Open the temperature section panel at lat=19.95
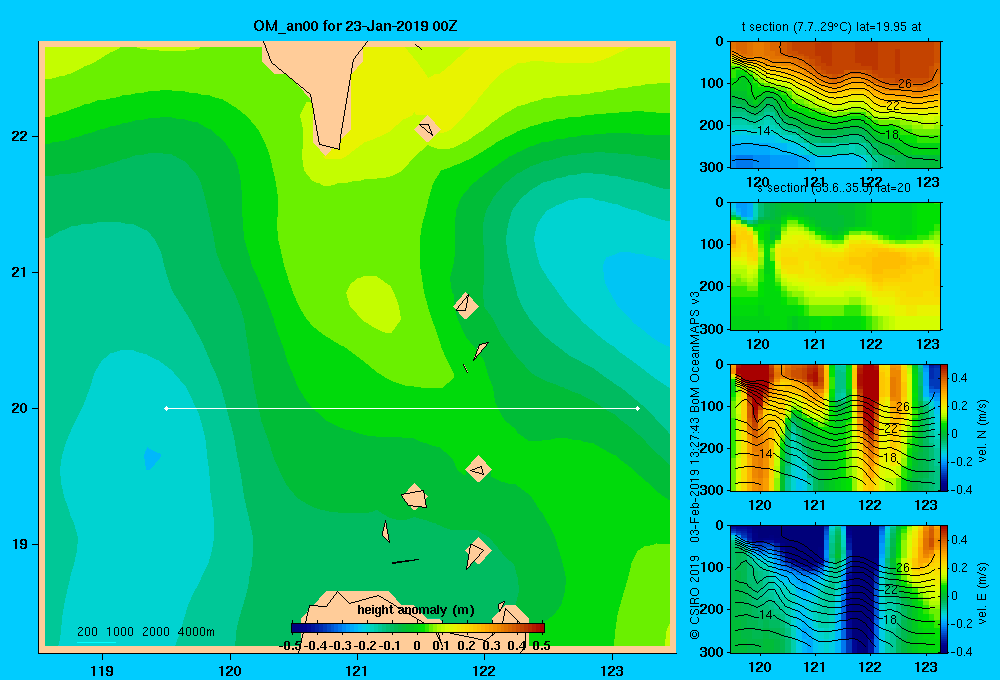The height and width of the screenshot is (680, 1000). (x=835, y=105)
